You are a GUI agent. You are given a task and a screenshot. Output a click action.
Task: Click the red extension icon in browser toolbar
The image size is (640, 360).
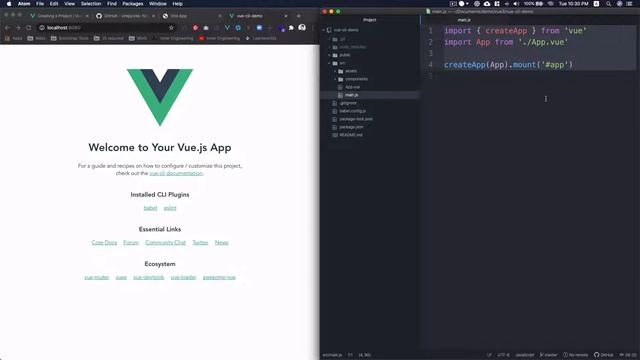point(196,28)
